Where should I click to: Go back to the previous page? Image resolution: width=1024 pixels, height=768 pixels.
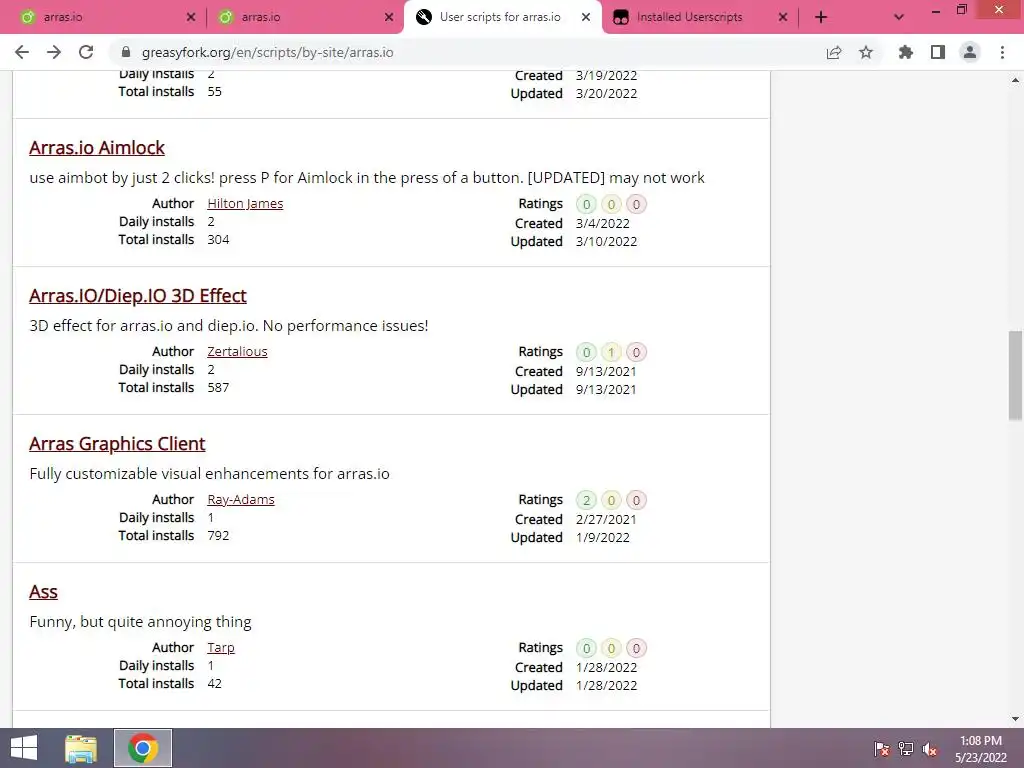(x=22, y=52)
